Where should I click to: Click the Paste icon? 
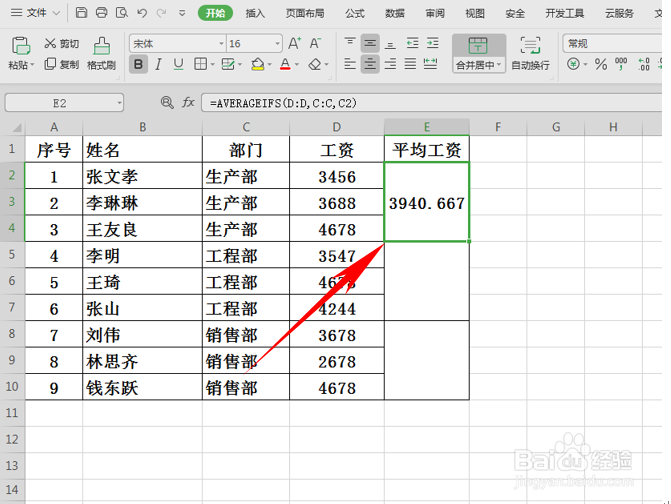pyautogui.click(x=21, y=46)
